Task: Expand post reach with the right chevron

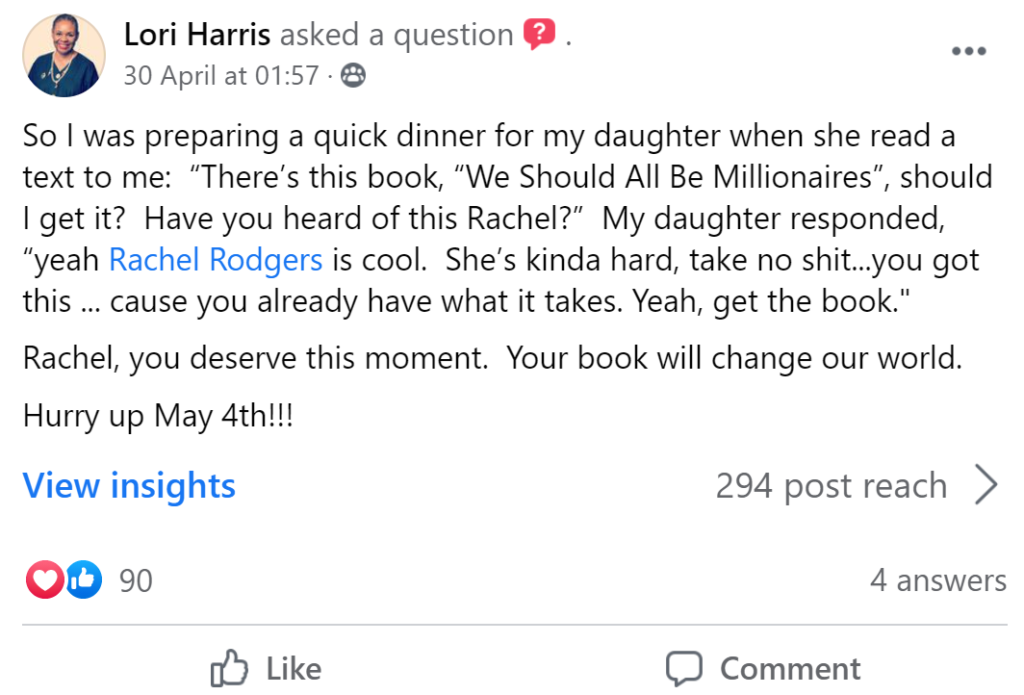Action: click(986, 486)
